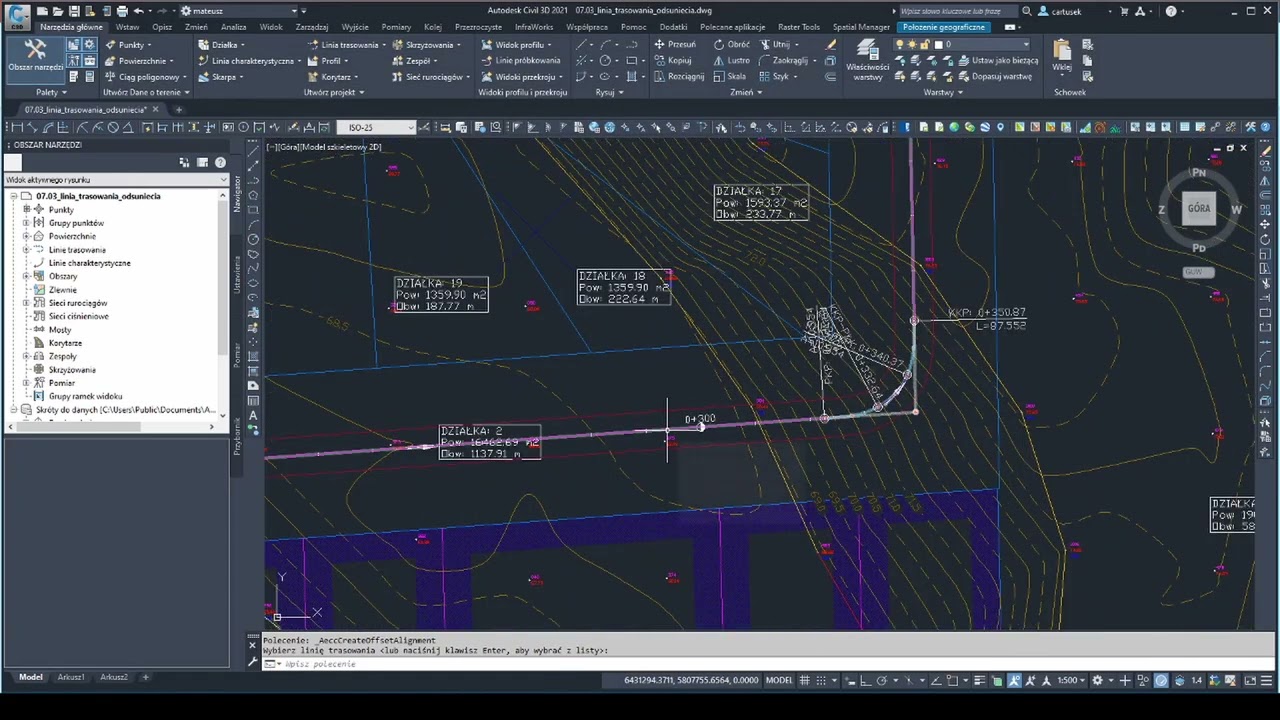Click the cartusek user account name

pyautogui.click(x=1065, y=11)
